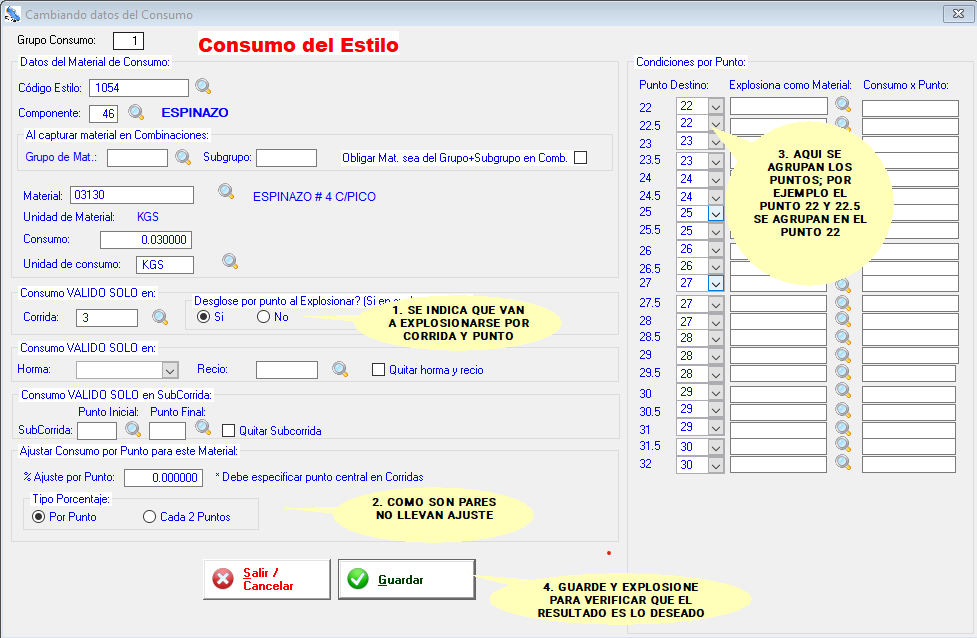Focus the Grupo Consumo field

click(128, 41)
